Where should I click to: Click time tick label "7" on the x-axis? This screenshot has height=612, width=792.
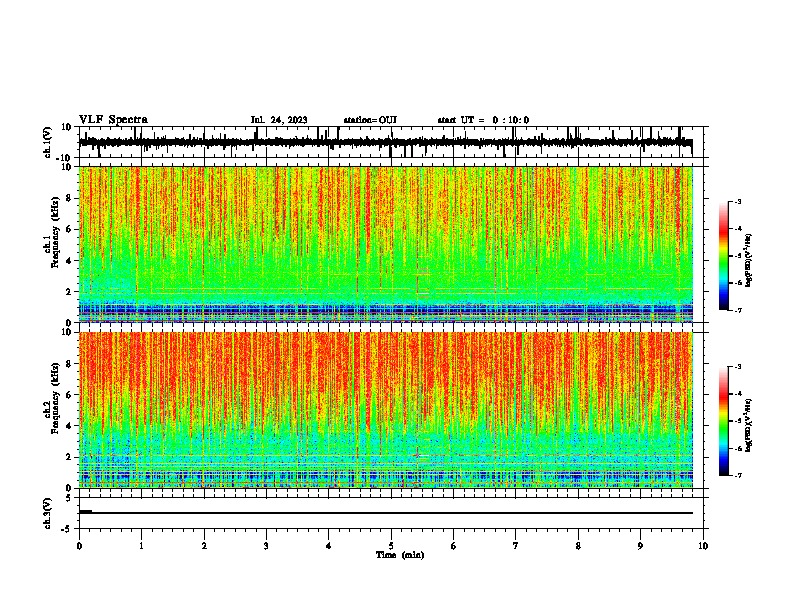point(516,546)
